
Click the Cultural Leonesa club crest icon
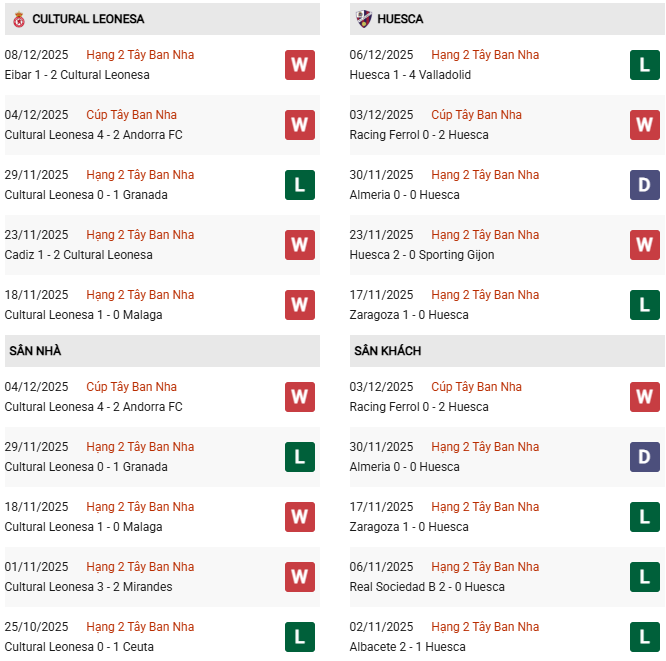[18, 19]
